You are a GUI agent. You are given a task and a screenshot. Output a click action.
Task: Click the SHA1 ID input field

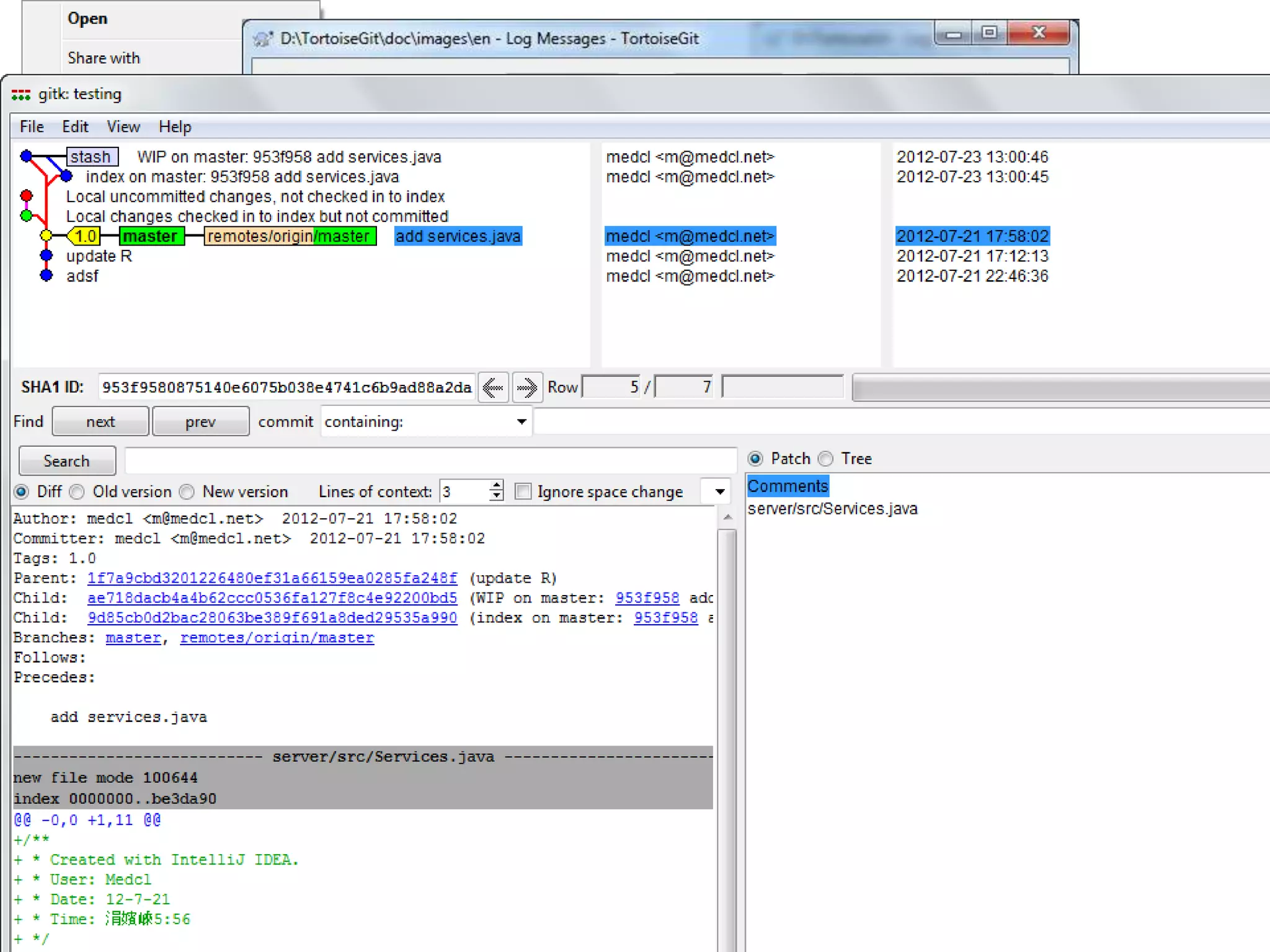[x=286, y=388]
